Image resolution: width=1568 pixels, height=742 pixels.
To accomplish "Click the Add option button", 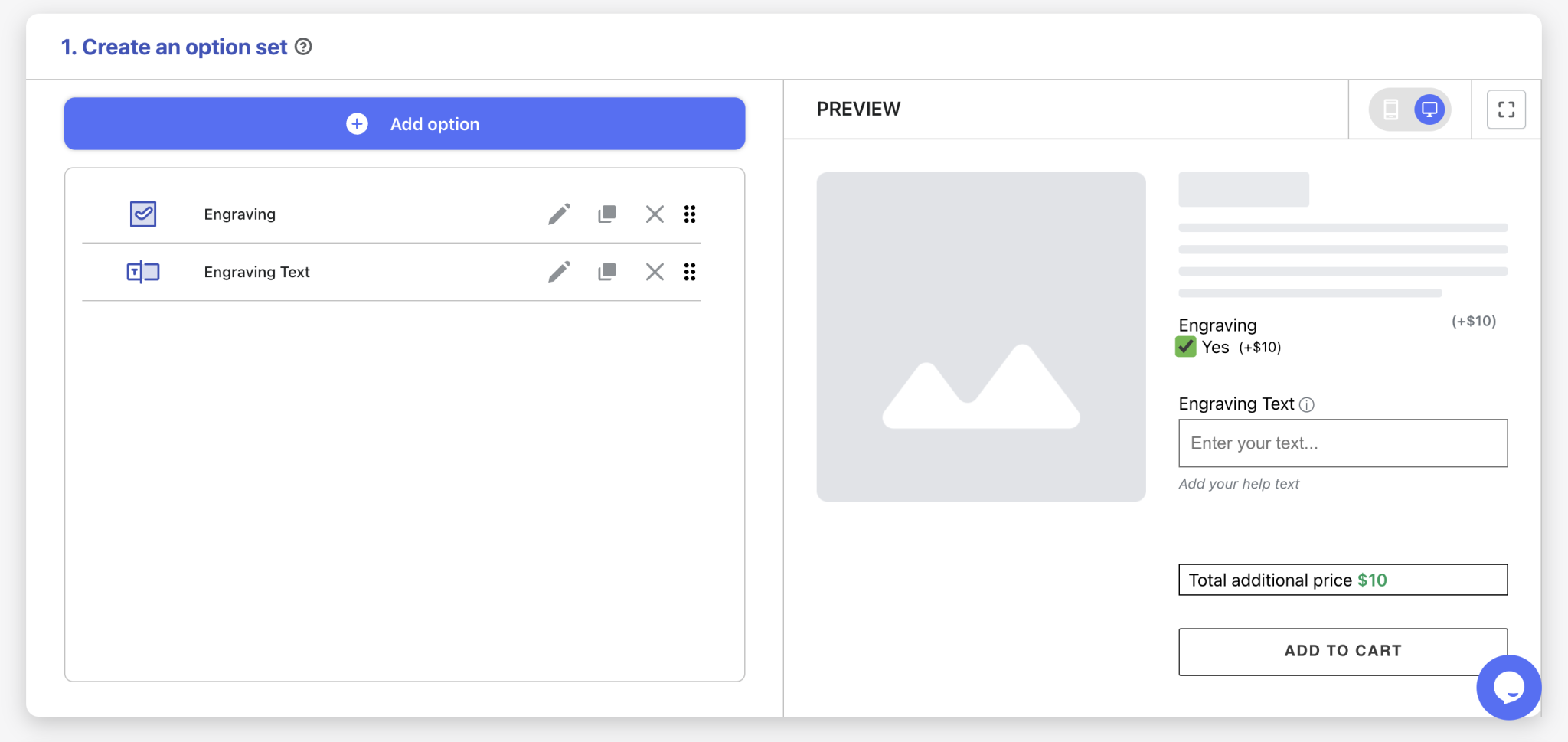I will click(403, 123).
